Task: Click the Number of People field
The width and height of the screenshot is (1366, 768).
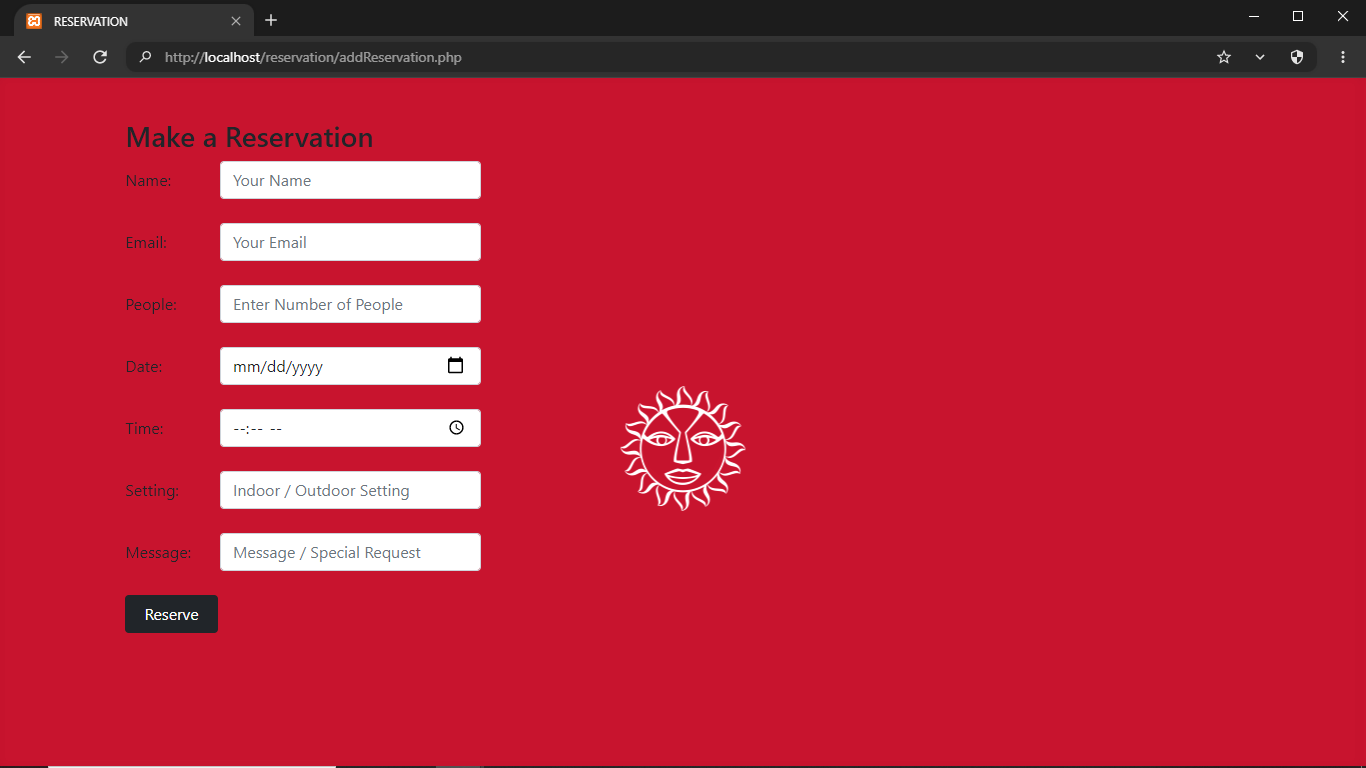Action: [350, 304]
